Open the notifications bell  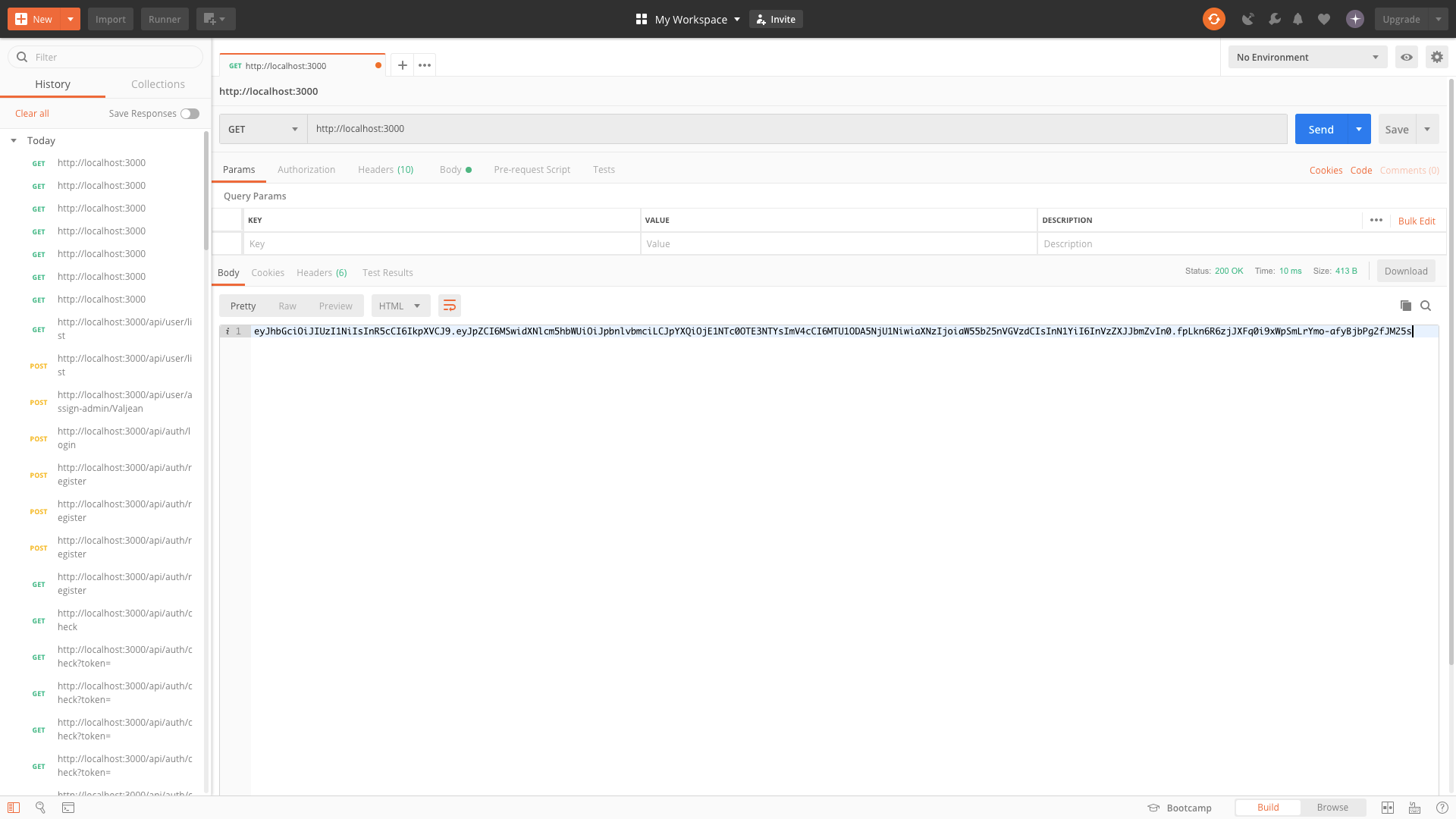pyautogui.click(x=1298, y=19)
